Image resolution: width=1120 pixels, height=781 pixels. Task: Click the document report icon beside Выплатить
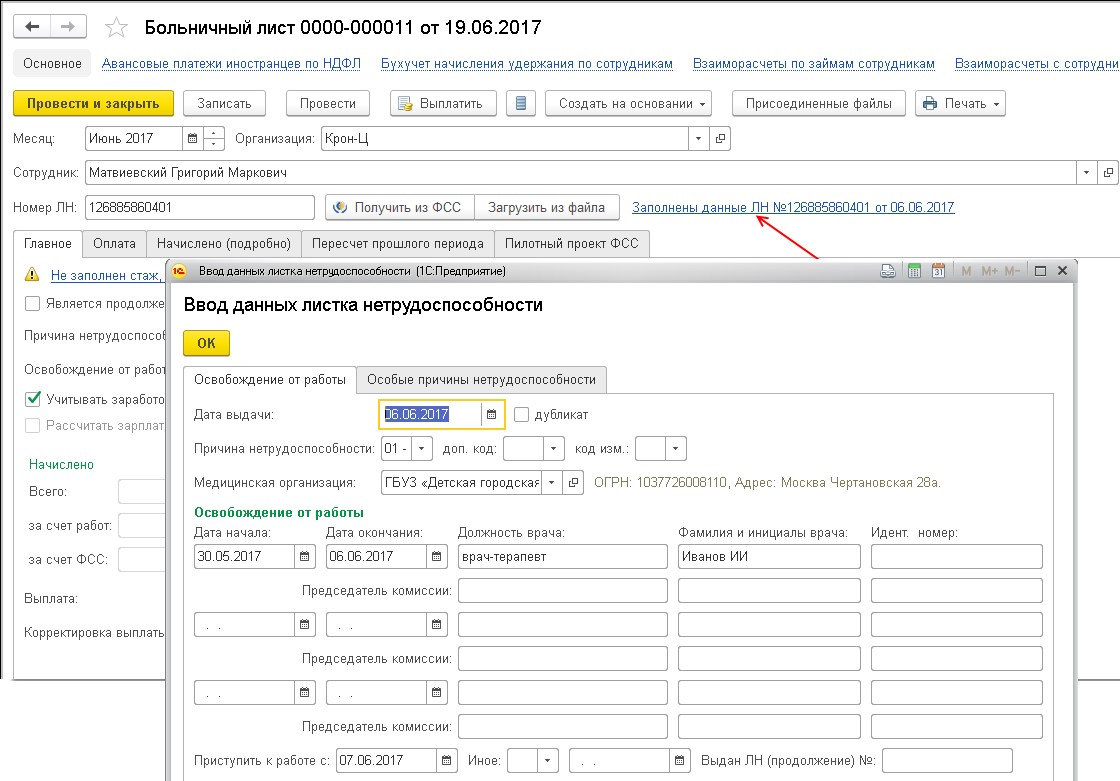point(520,103)
